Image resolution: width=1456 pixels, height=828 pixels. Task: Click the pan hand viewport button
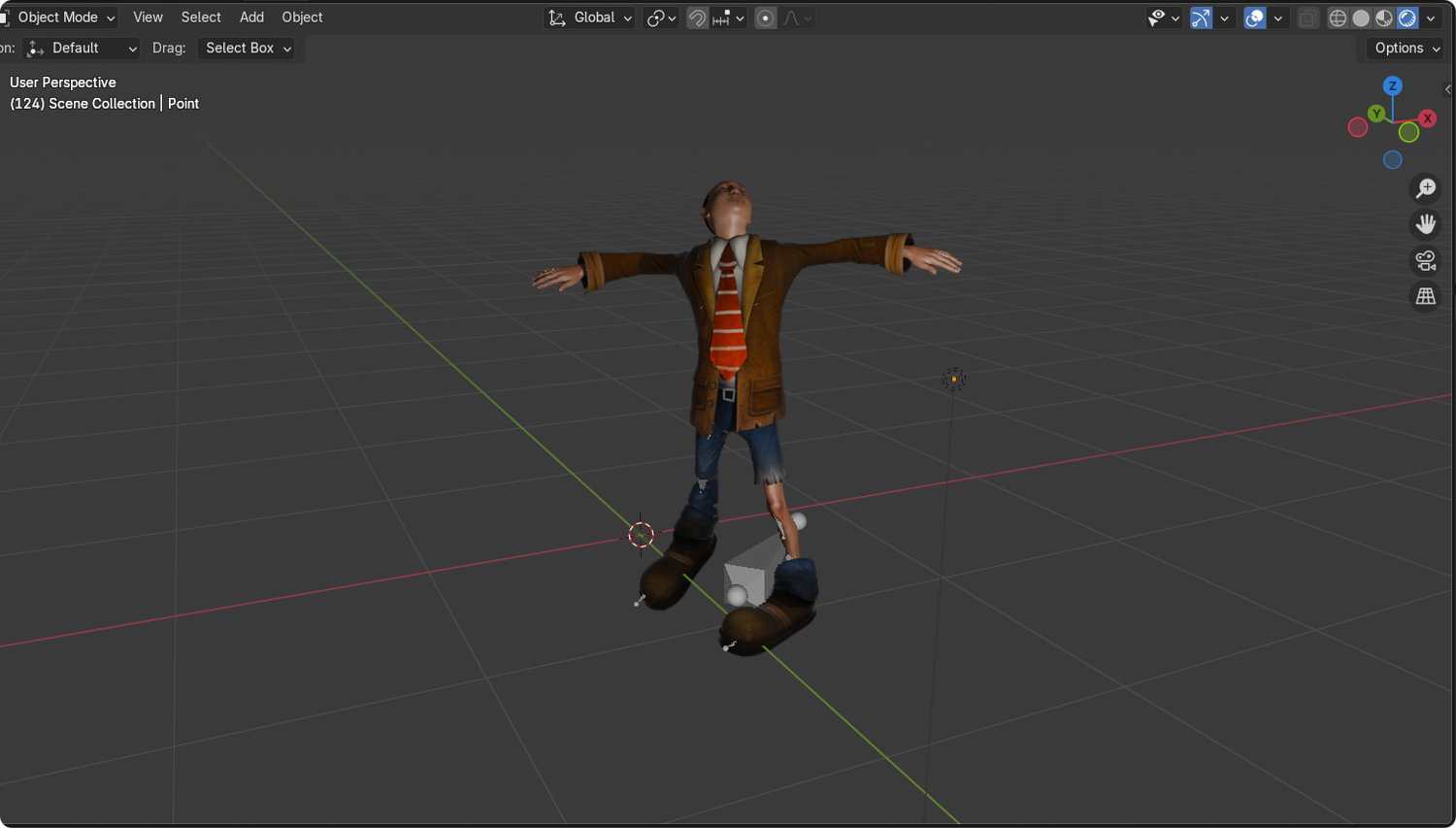[1426, 224]
